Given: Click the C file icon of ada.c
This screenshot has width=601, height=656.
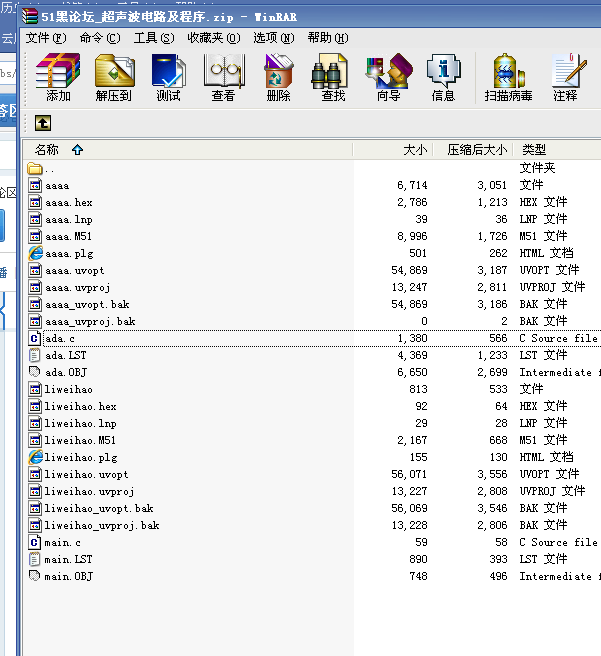Looking at the screenshot, I should point(35,338).
